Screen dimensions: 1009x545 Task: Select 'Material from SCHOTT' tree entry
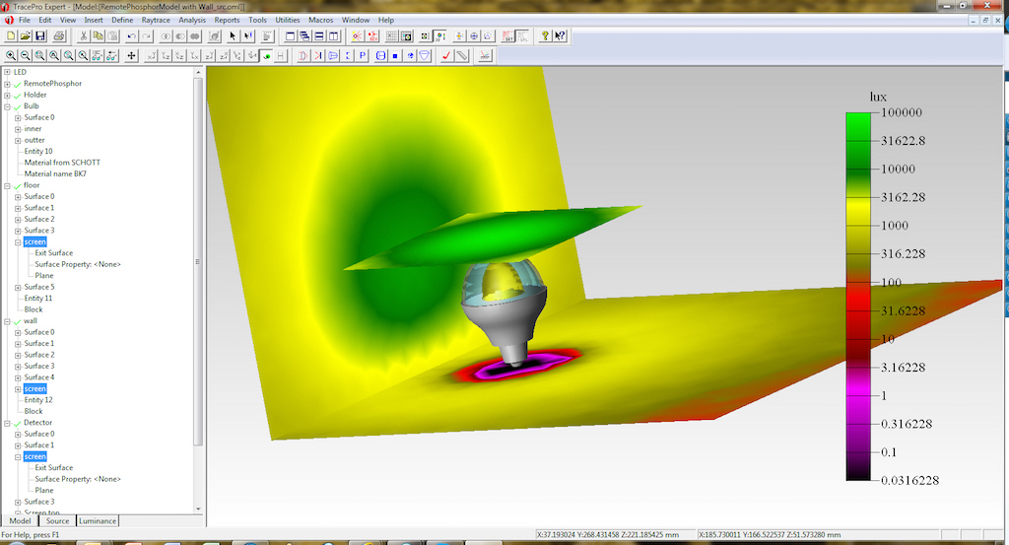tap(62, 162)
